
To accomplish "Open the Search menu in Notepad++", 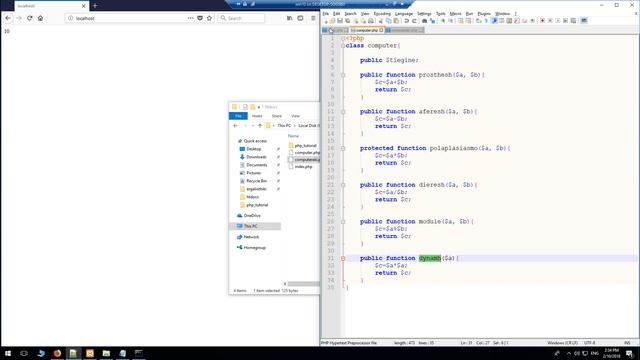I will 350,13.
